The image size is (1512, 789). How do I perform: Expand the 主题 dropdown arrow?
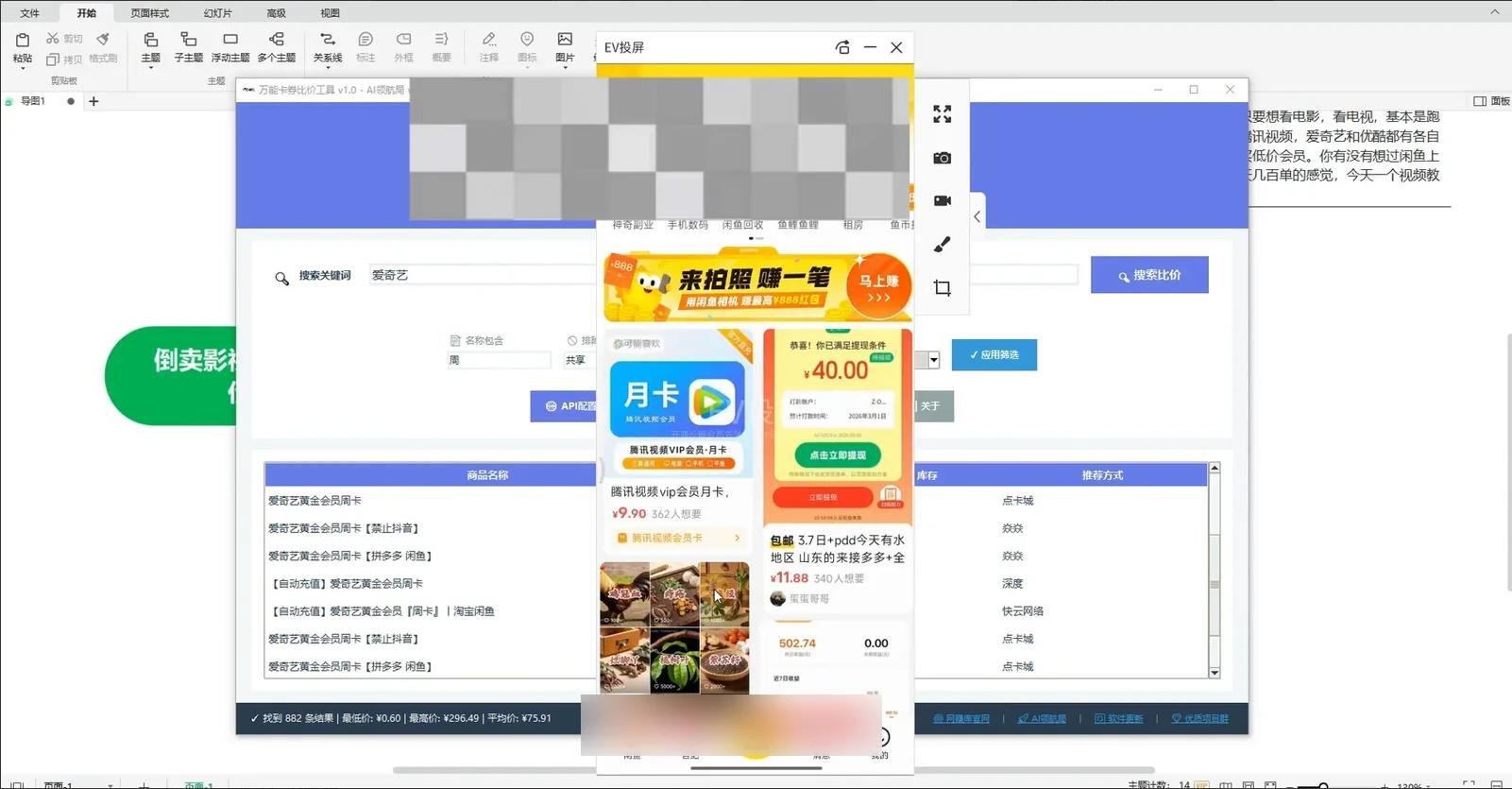point(151,69)
